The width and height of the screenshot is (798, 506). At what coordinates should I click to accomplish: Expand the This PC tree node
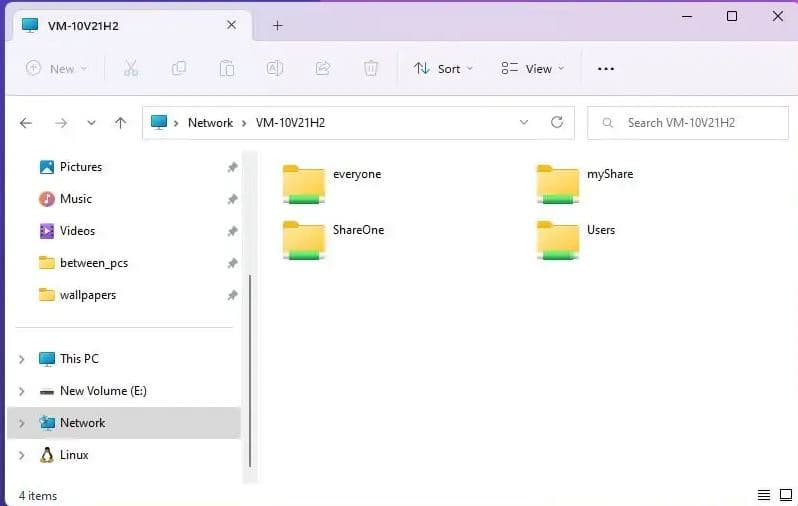[22, 359]
